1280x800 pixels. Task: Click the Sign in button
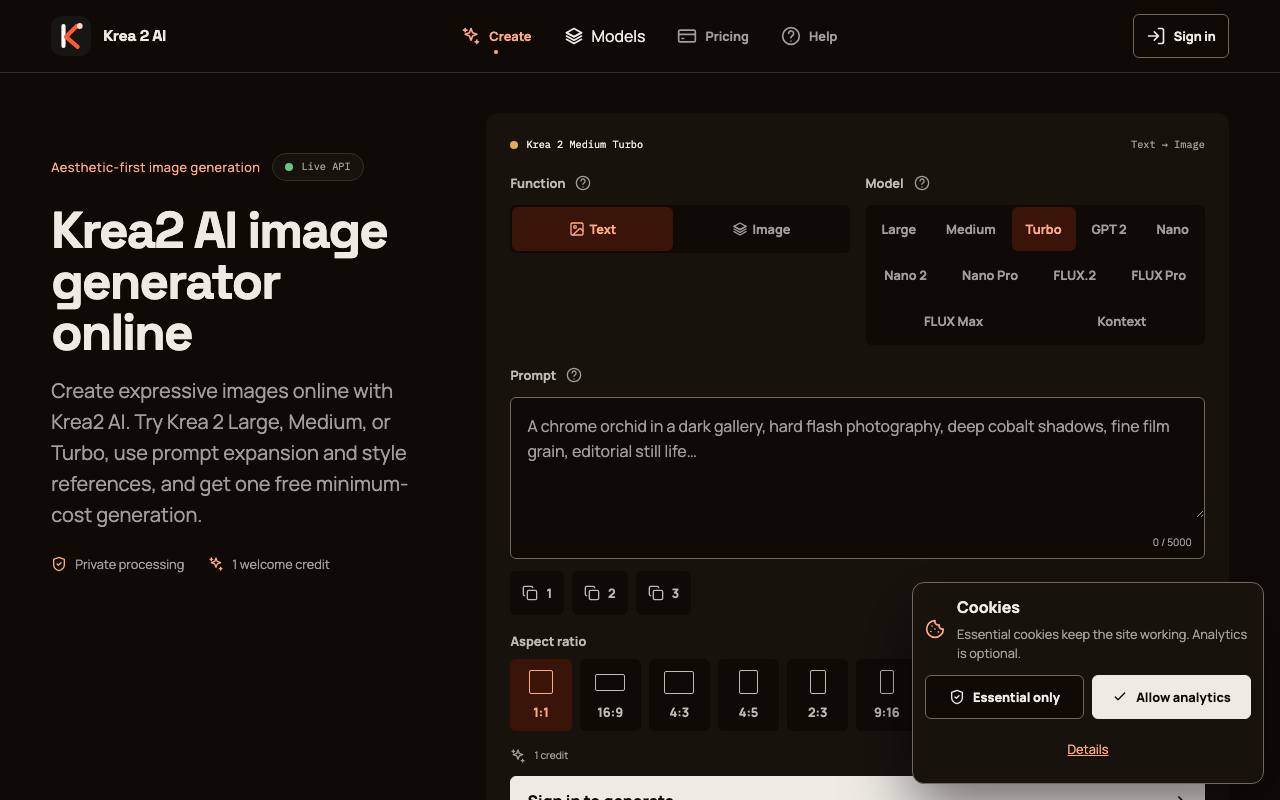[1181, 36]
